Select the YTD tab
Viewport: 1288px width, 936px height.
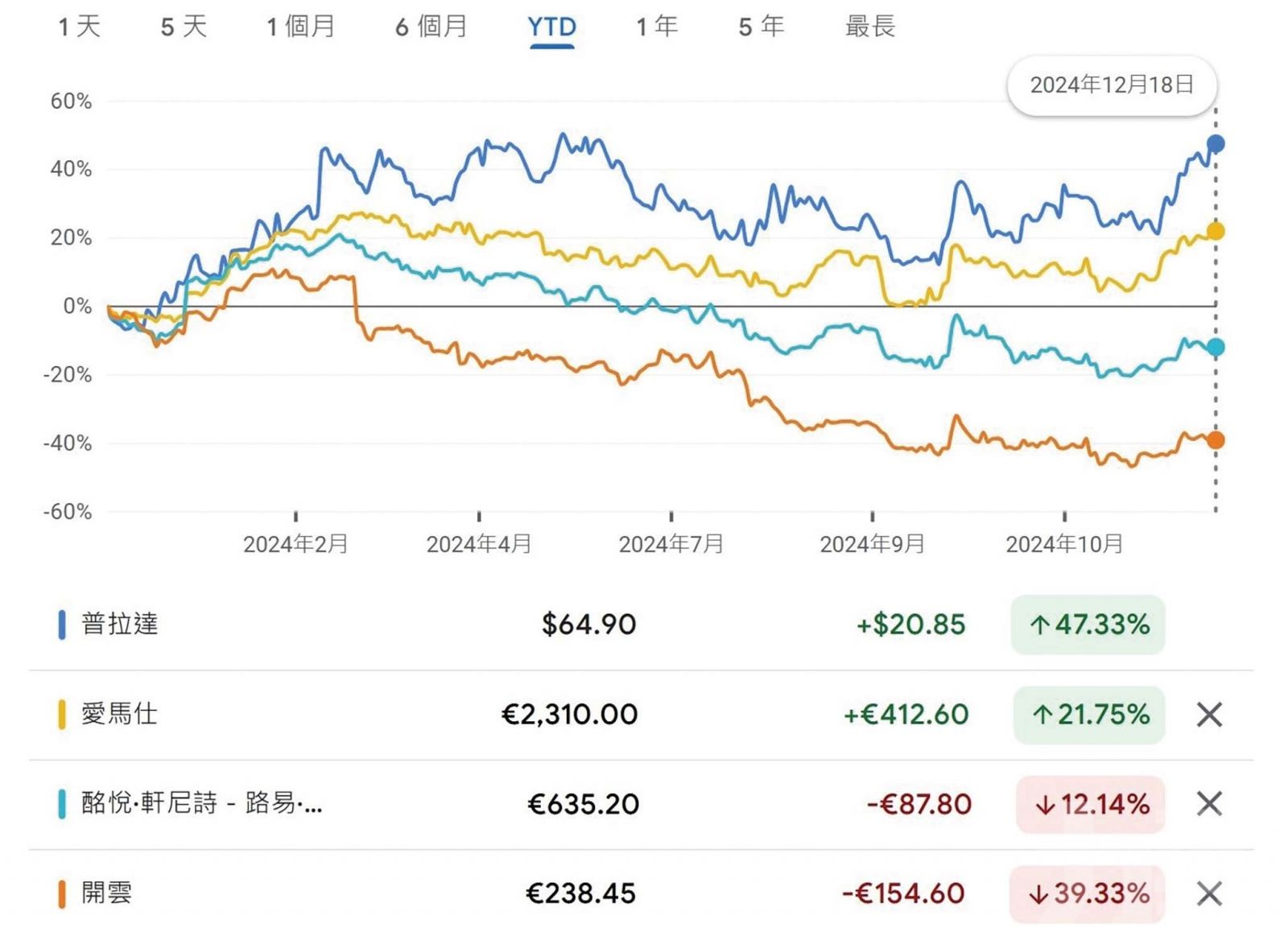coord(552,27)
